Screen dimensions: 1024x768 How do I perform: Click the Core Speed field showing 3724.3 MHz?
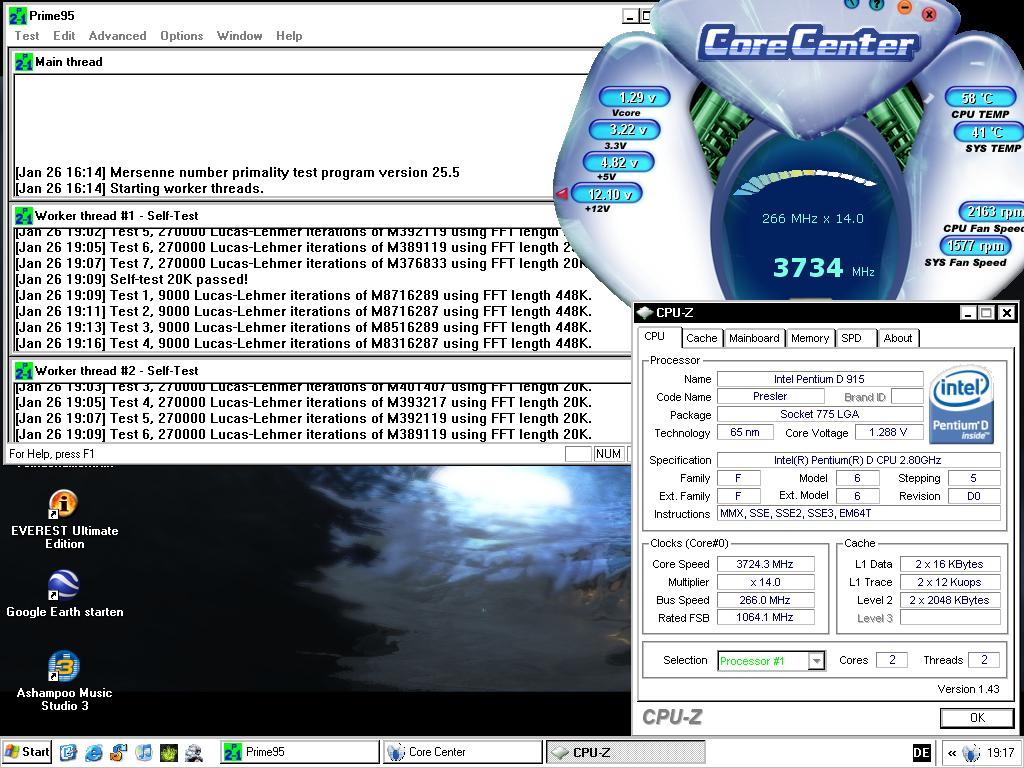tap(765, 564)
